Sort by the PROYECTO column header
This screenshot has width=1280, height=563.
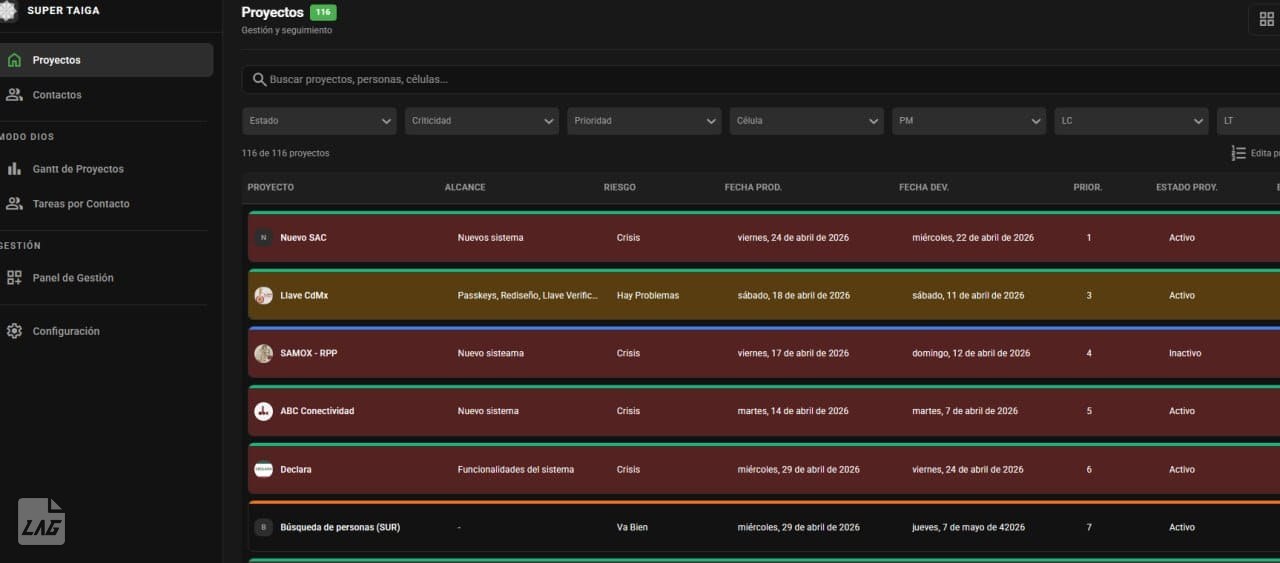[x=271, y=187]
